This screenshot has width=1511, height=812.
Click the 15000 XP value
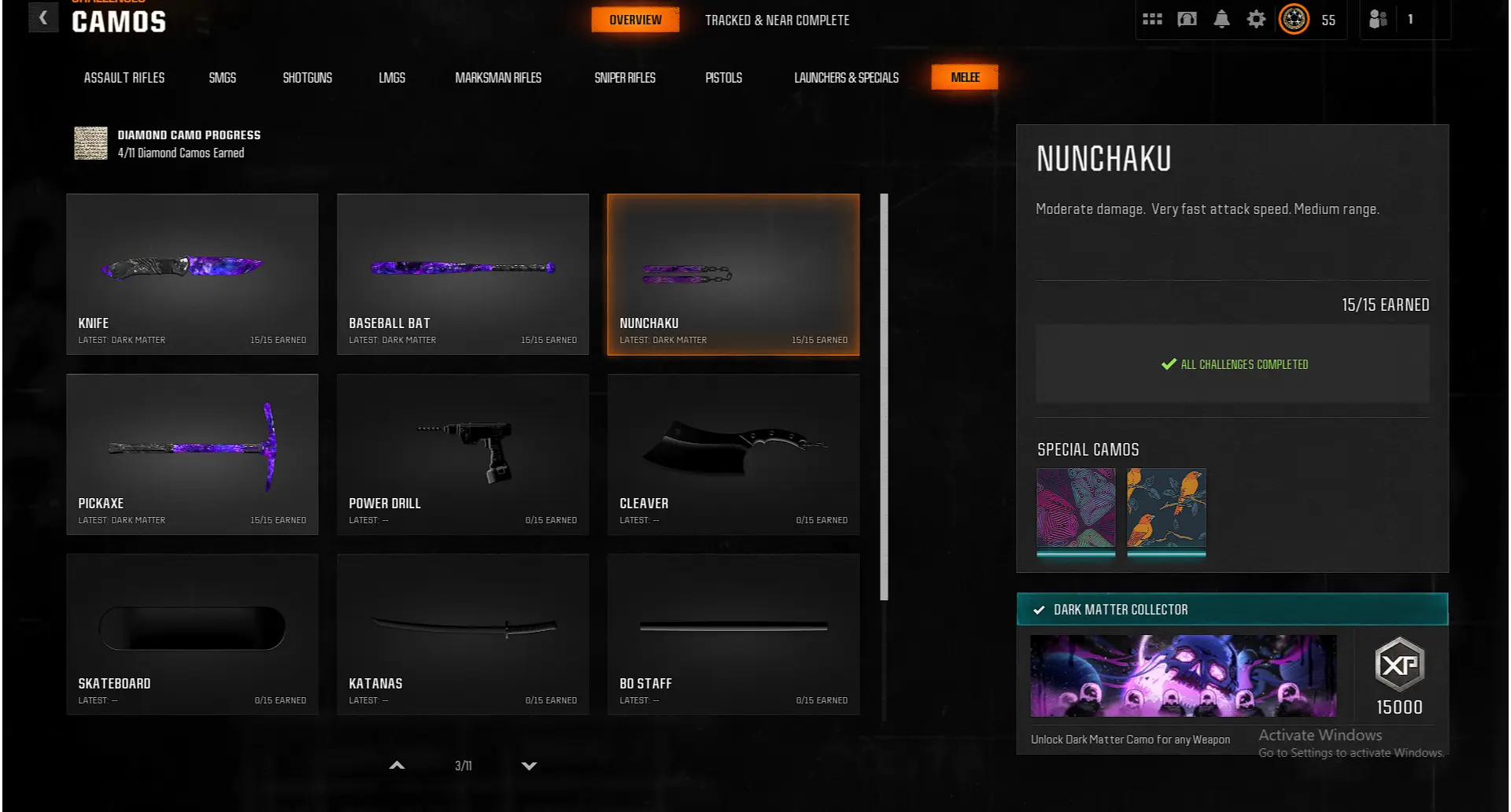click(1399, 707)
